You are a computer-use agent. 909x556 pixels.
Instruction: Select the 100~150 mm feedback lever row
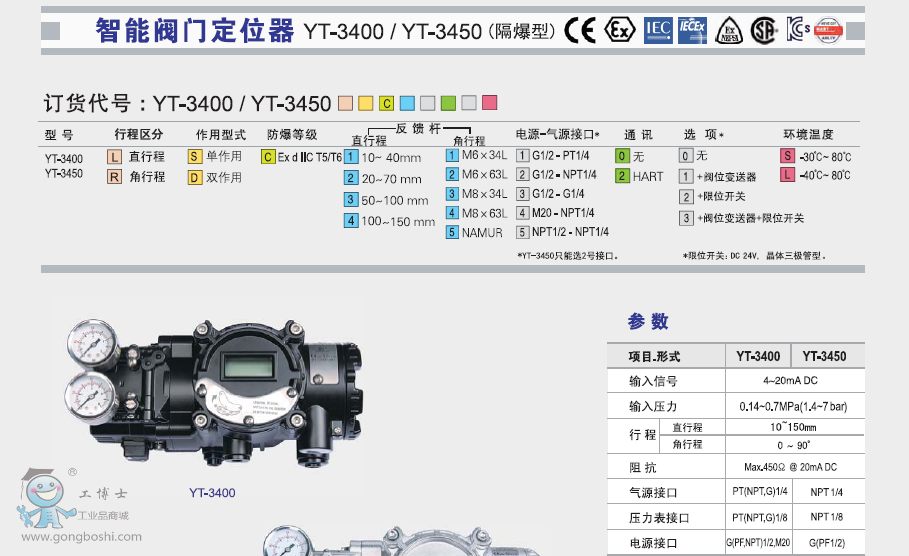[390, 221]
